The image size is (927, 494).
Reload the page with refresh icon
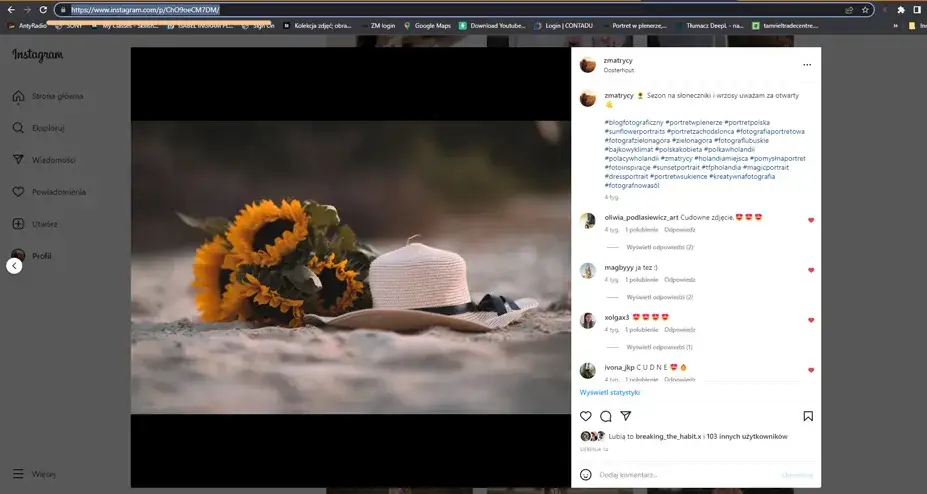(x=43, y=10)
